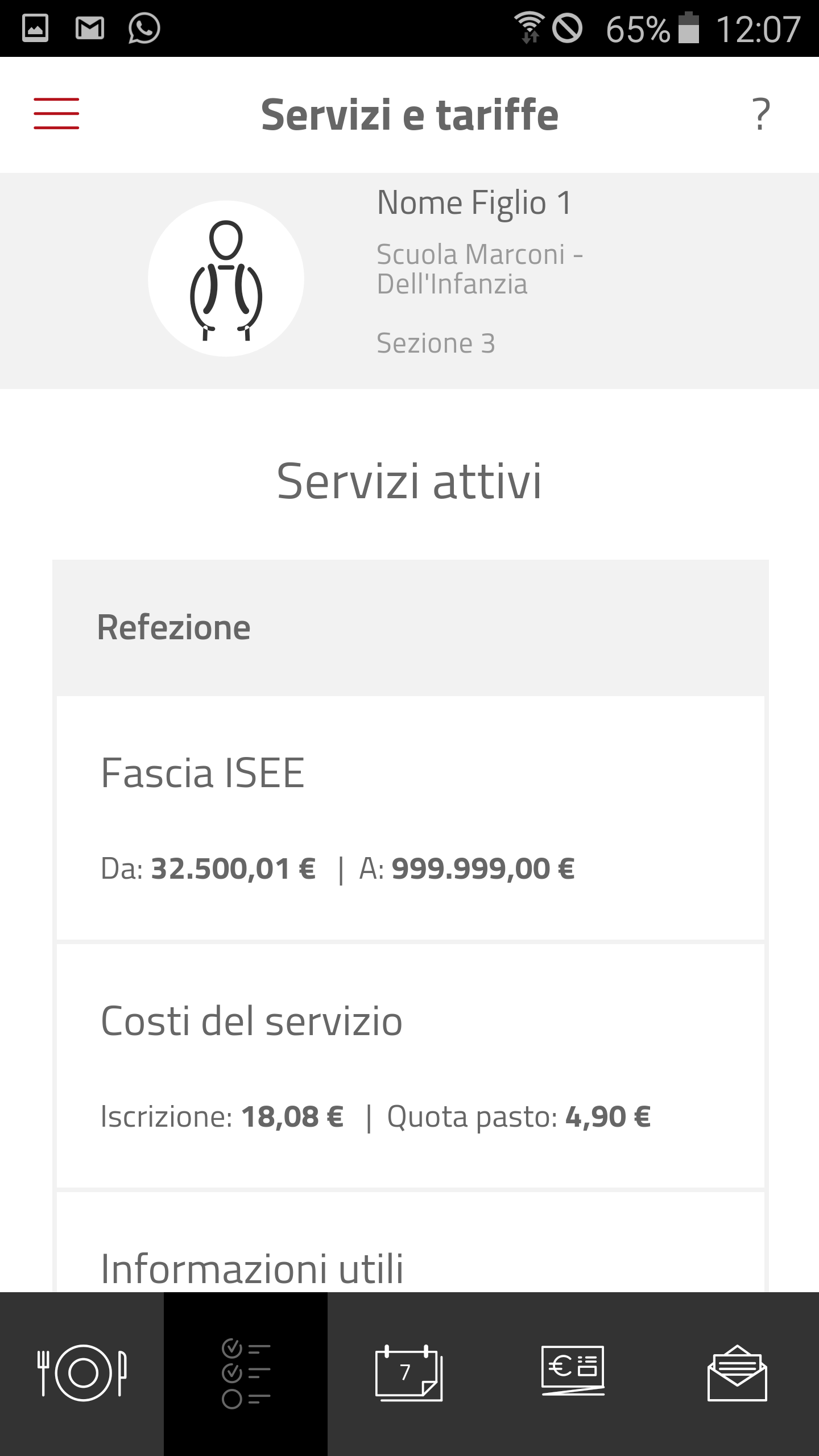The image size is (819, 1456).
Task: Open the red hamburger menu
Action: tap(56, 113)
